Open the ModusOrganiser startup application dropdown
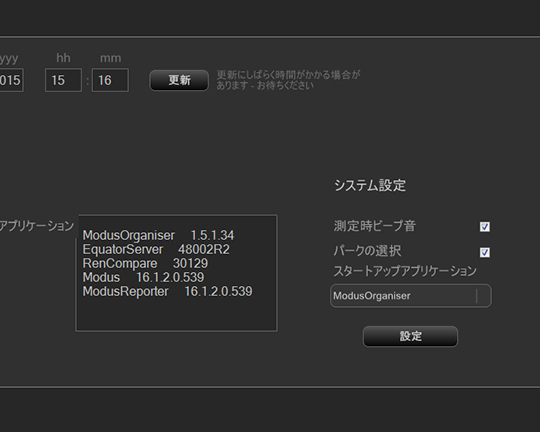This screenshot has width=540, height=432. click(x=411, y=296)
